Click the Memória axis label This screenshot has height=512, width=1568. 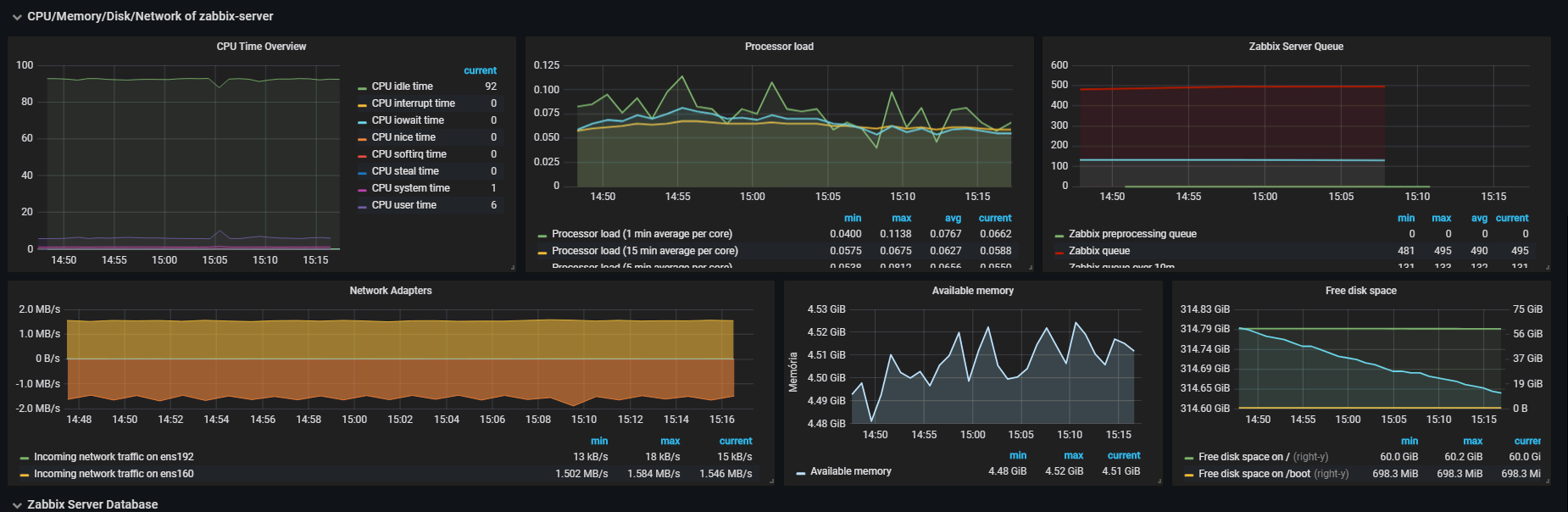(x=793, y=372)
